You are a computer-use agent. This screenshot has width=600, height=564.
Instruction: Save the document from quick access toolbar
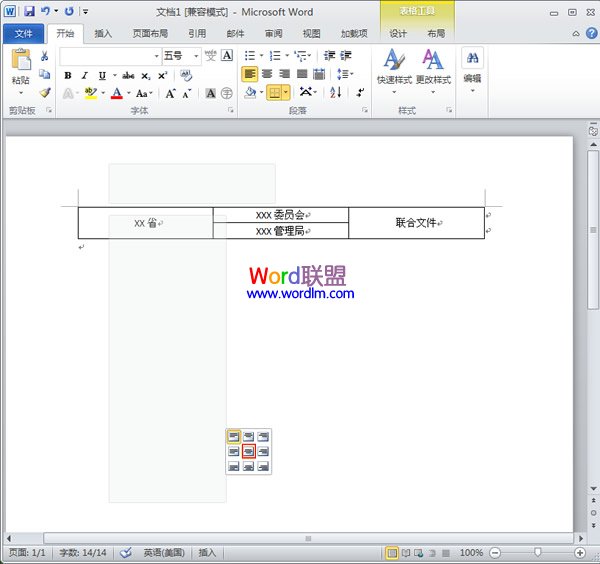coord(29,11)
